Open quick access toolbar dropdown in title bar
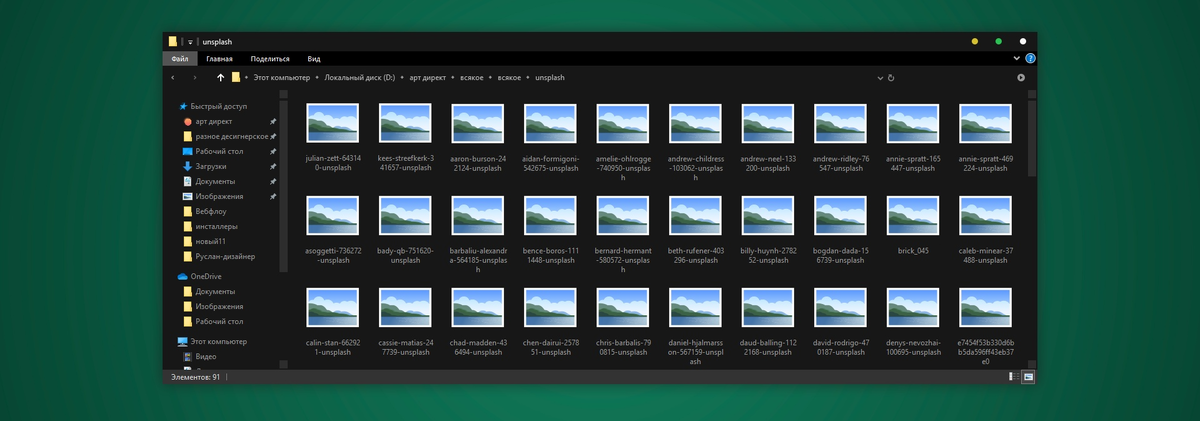Screen dimensions: 1200x421 [190, 42]
